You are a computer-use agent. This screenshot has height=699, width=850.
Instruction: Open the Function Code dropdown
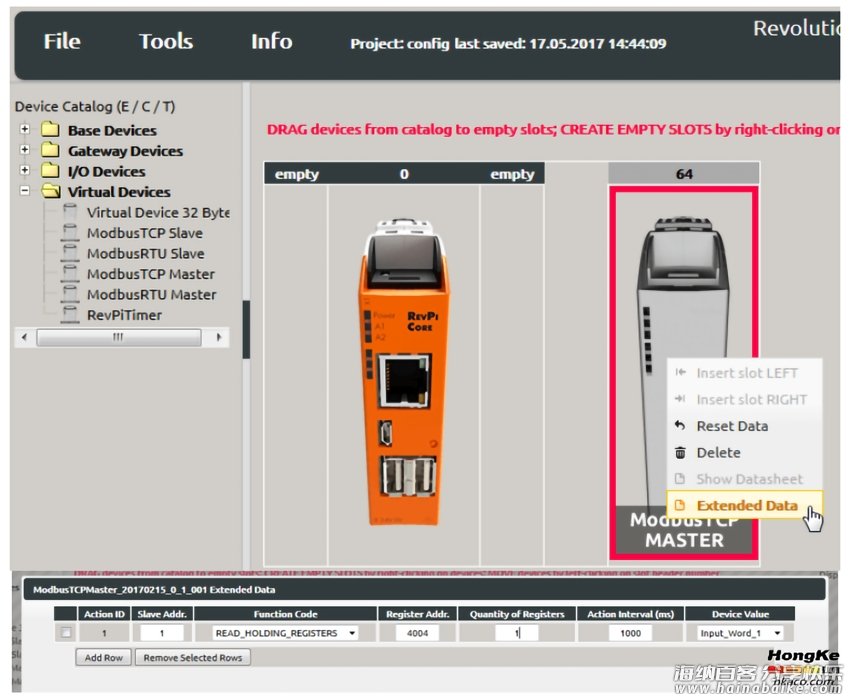(285, 633)
